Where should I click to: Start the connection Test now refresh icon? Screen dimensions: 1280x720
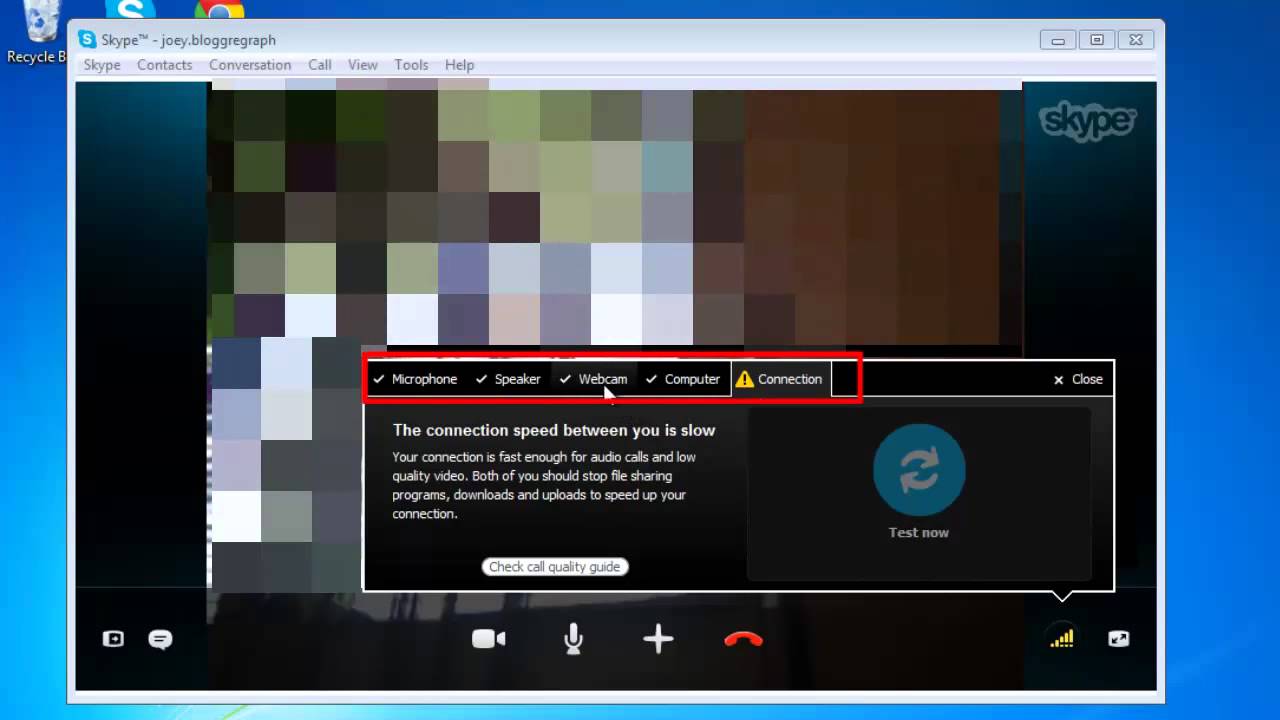point(918,470)
